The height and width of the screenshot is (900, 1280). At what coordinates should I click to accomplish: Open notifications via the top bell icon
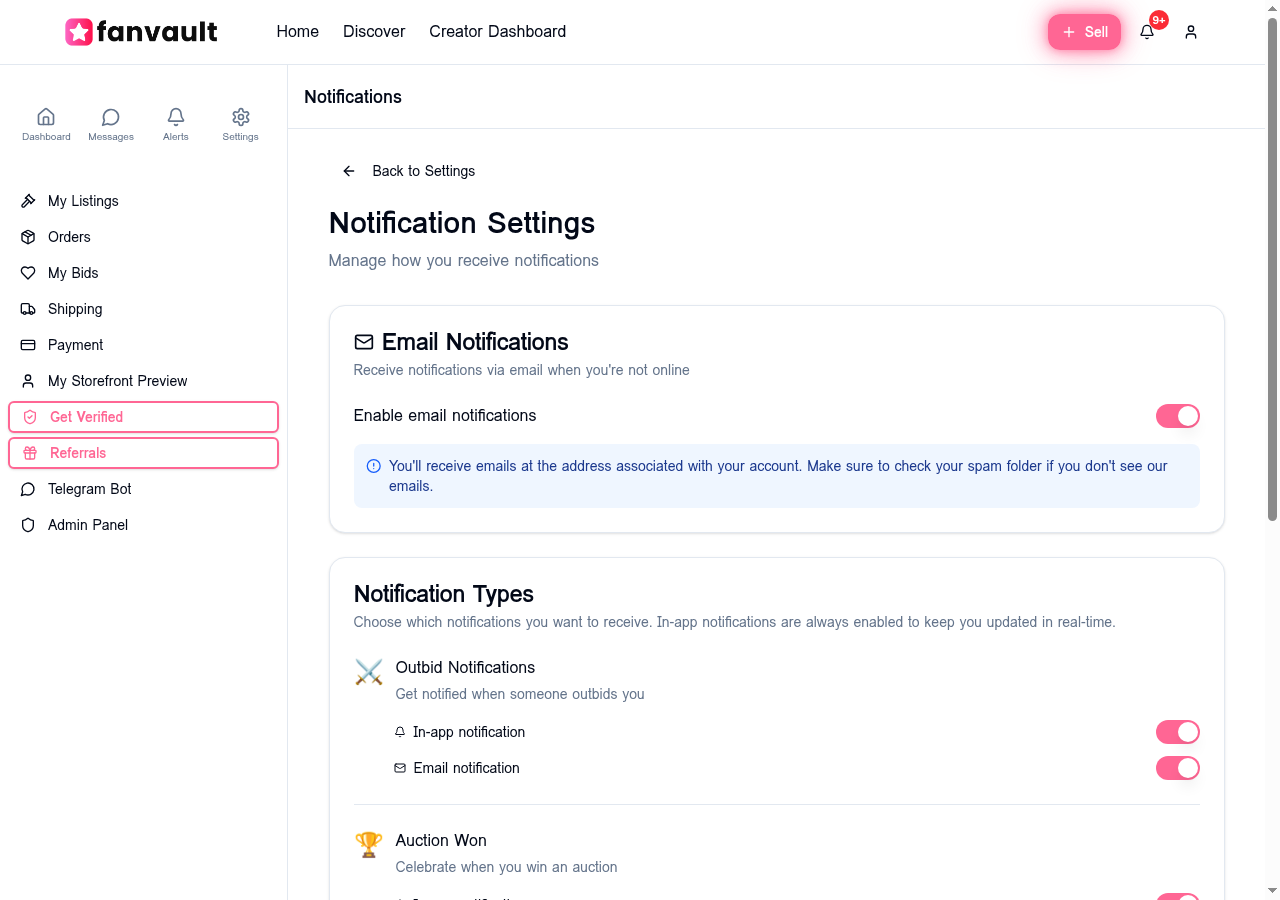coord(1147,32)
